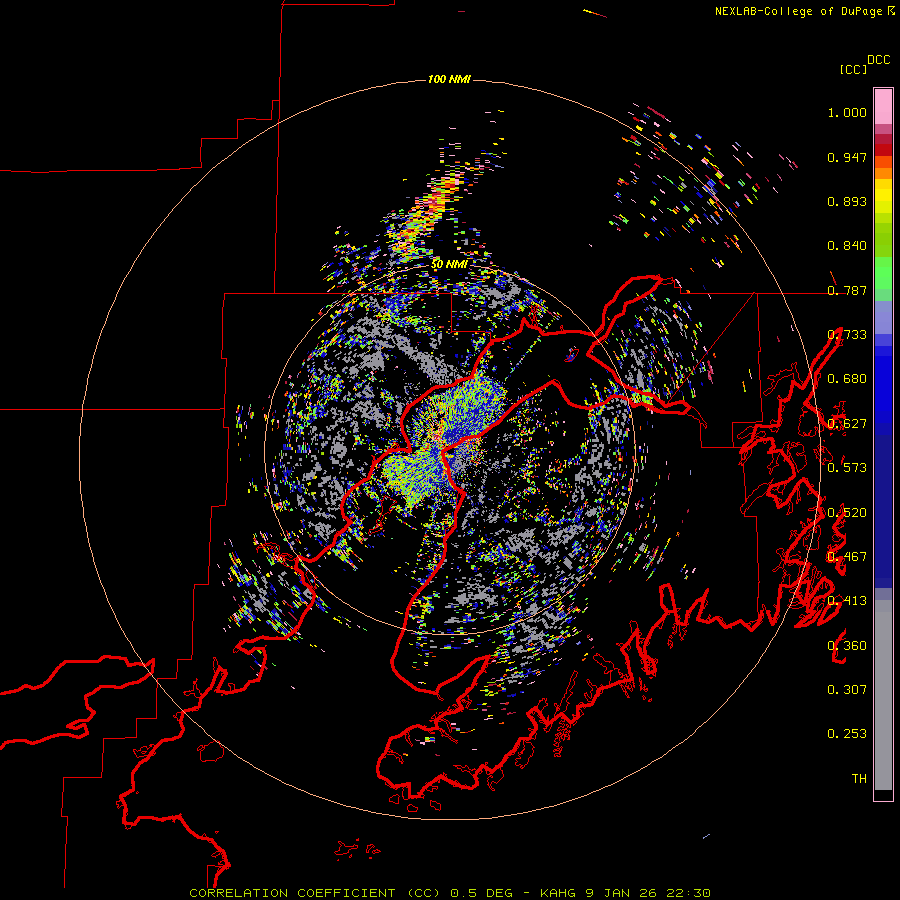Click the DCC label above the color bar

pos(879,60)
